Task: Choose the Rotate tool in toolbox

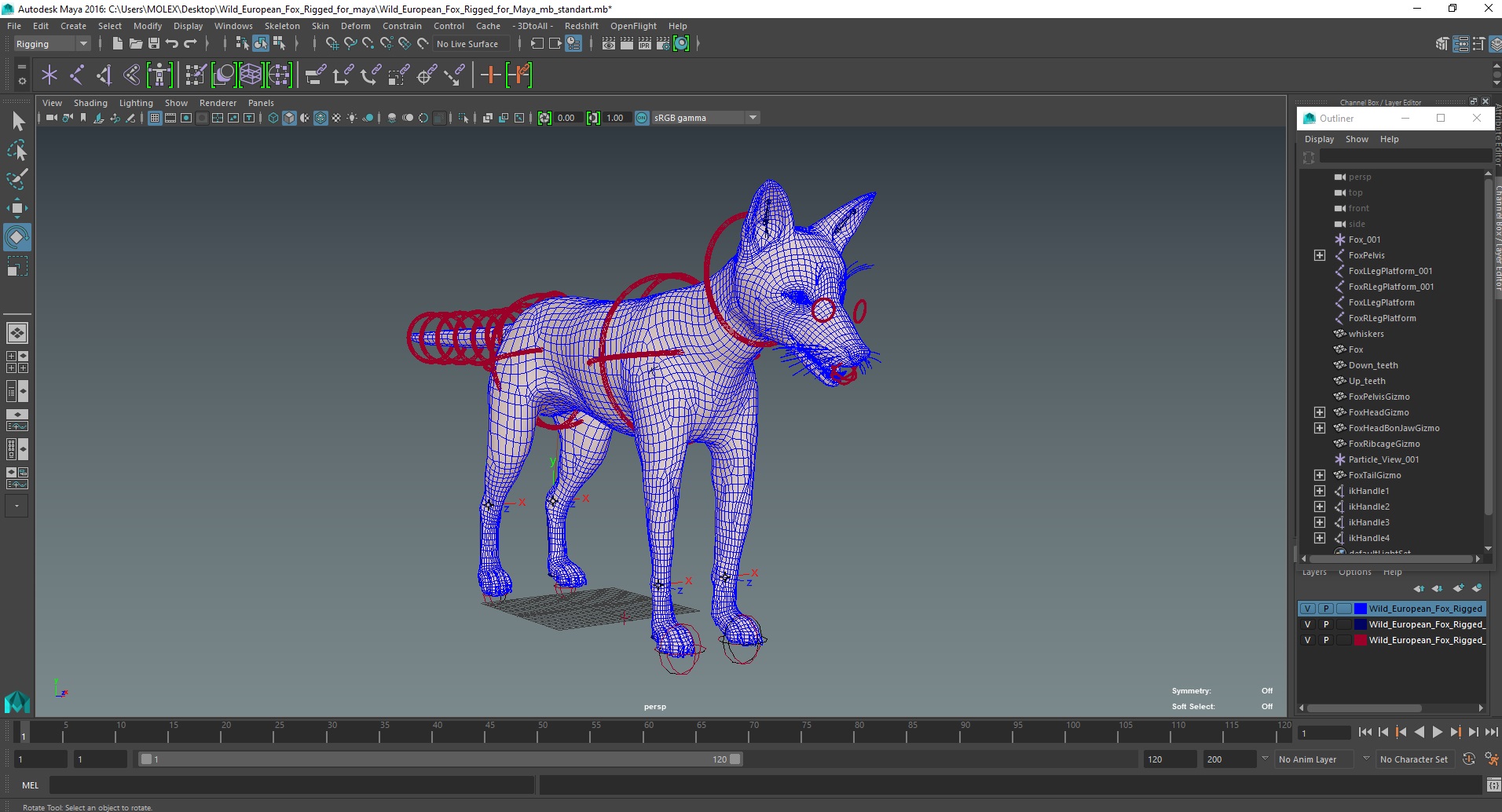Action: pyautogui.click(x=17, y=237)
